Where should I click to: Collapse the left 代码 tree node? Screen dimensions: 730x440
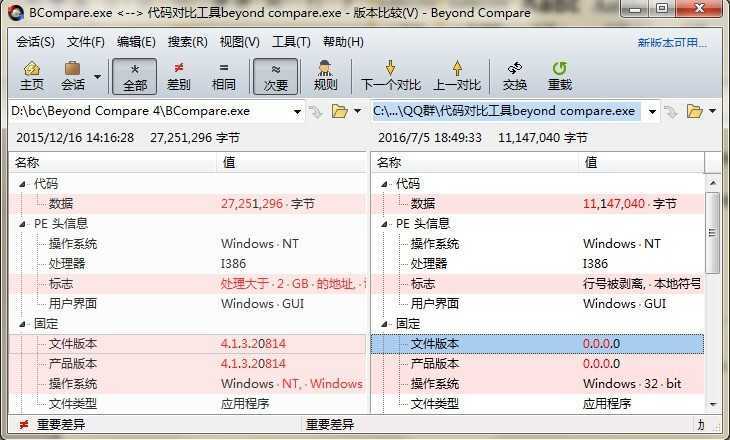22,184
